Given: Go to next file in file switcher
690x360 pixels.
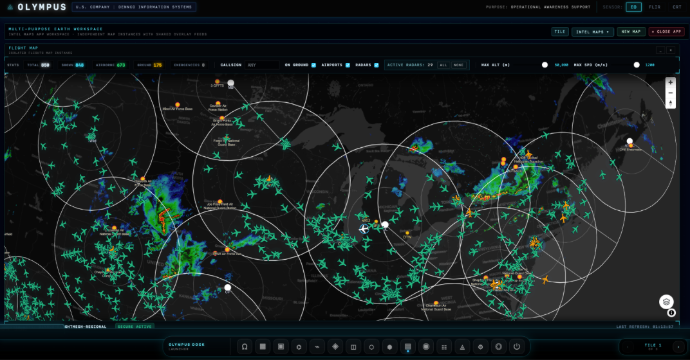Looking at the screenshot, I should click(x=679, y=347).
